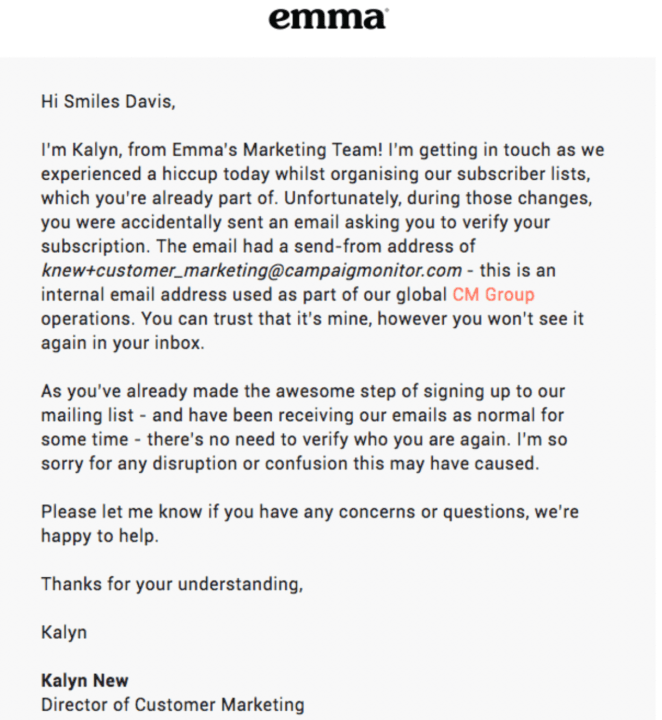The height and width of the screenshot is (720, 662).
Task: Click "which you're already part of" text
Action: click(x=160, y=198)
